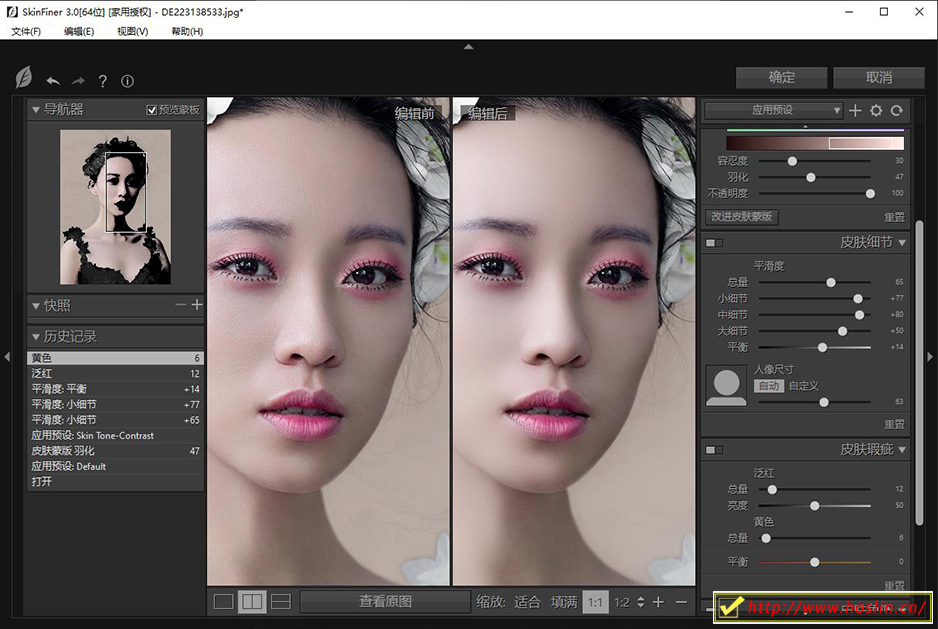The height and width of the screenshot is (629, 938).
Task: Open the 应用预设 dropdown
Action: pyautogui.click(x=774, y=110)
